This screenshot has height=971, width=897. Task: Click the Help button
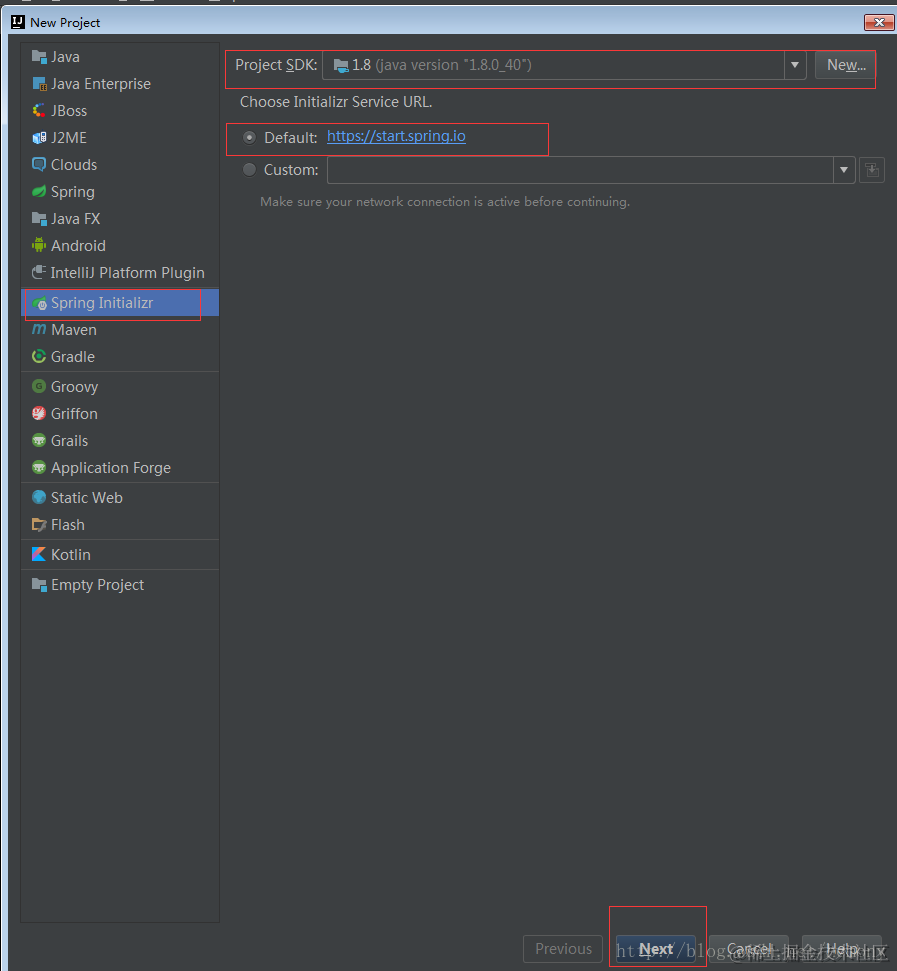(842, 949)
